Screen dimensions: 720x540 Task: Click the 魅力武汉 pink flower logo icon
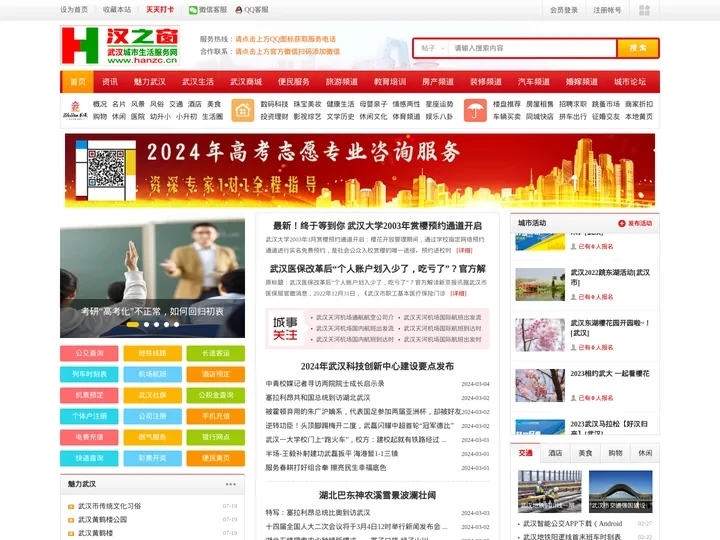pos(75,110)
